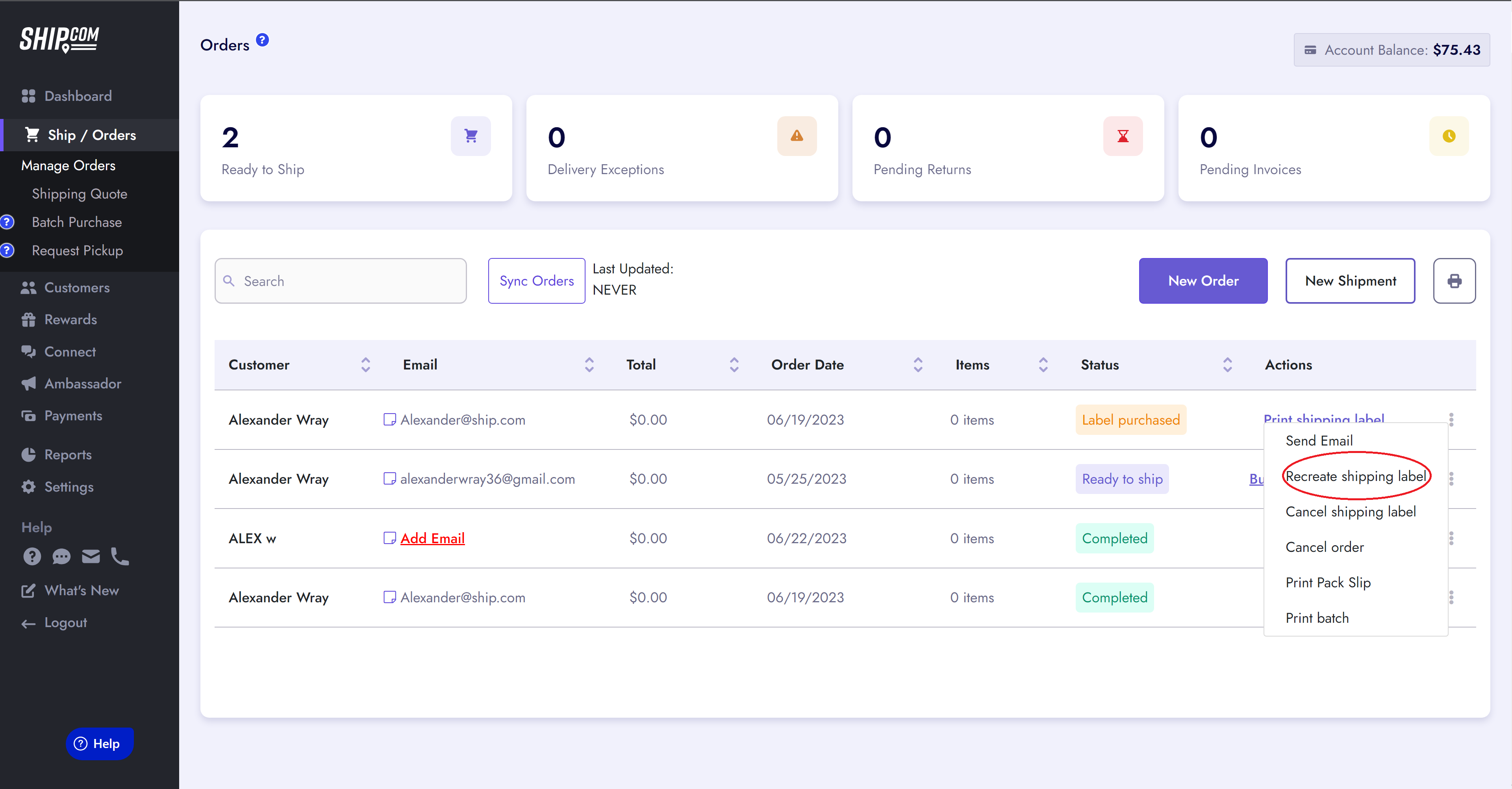The width and height of the screenshot is (1512, 789).
Task: Choose Cancel order from the menu
Action: click(x=1324, y=547)
